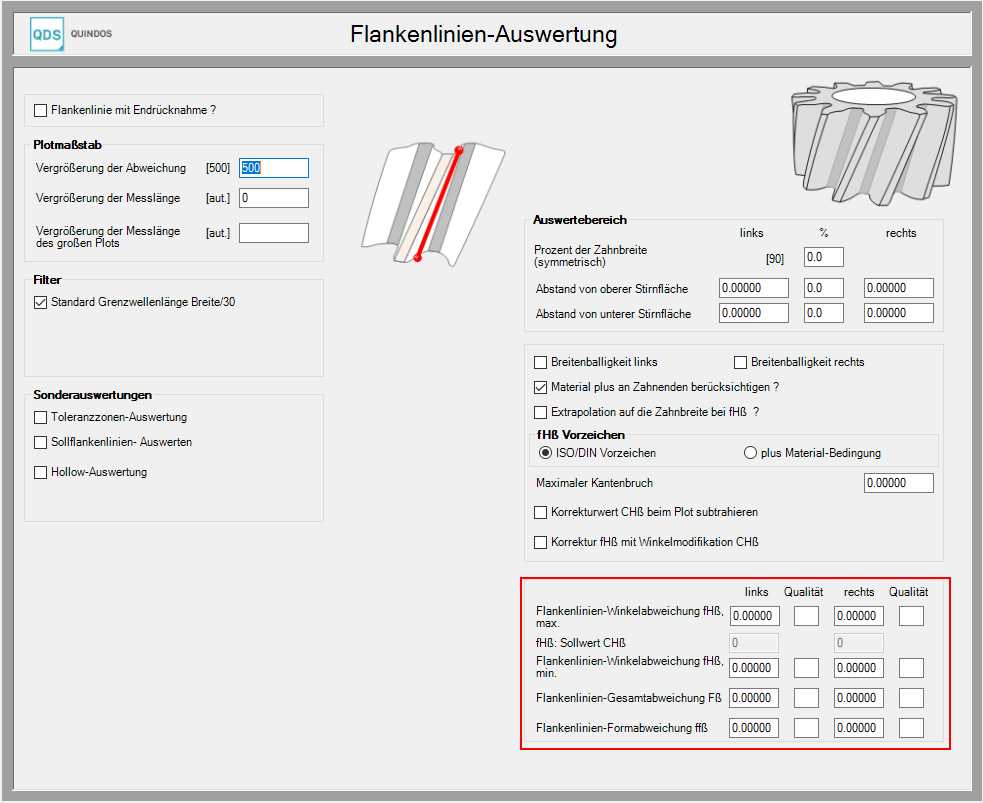This screenshot has height=803, width=983.
Task: Uncheck 'Standard Grenzwellenlänge Breite/30' filter
Action: click(x=41, y=302)
